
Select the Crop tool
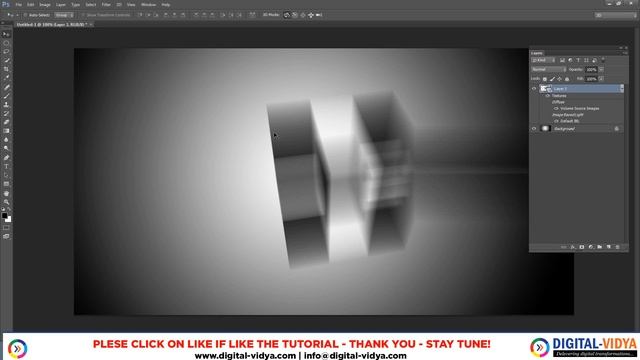tap(6, 69)
